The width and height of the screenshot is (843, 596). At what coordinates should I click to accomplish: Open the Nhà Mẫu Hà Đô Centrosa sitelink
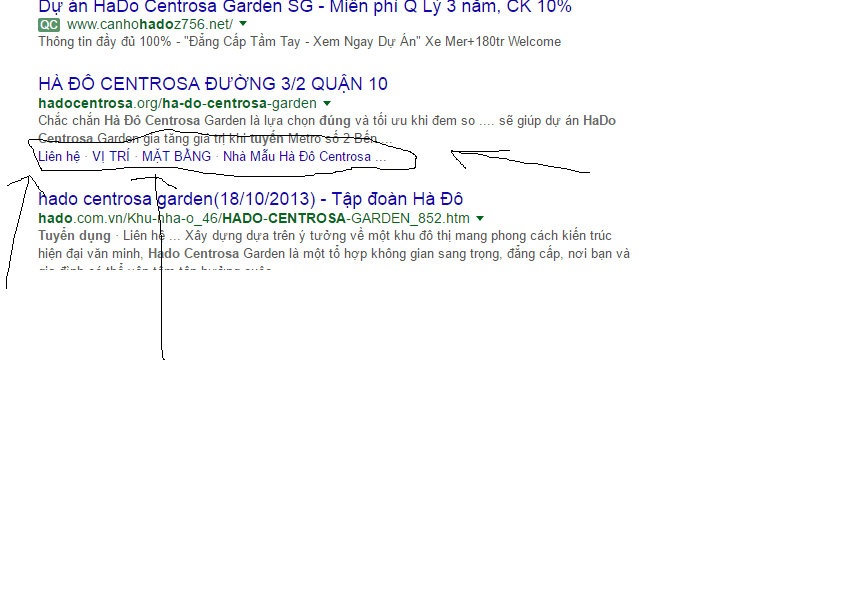pyautogui.click(x=304, y=156)
